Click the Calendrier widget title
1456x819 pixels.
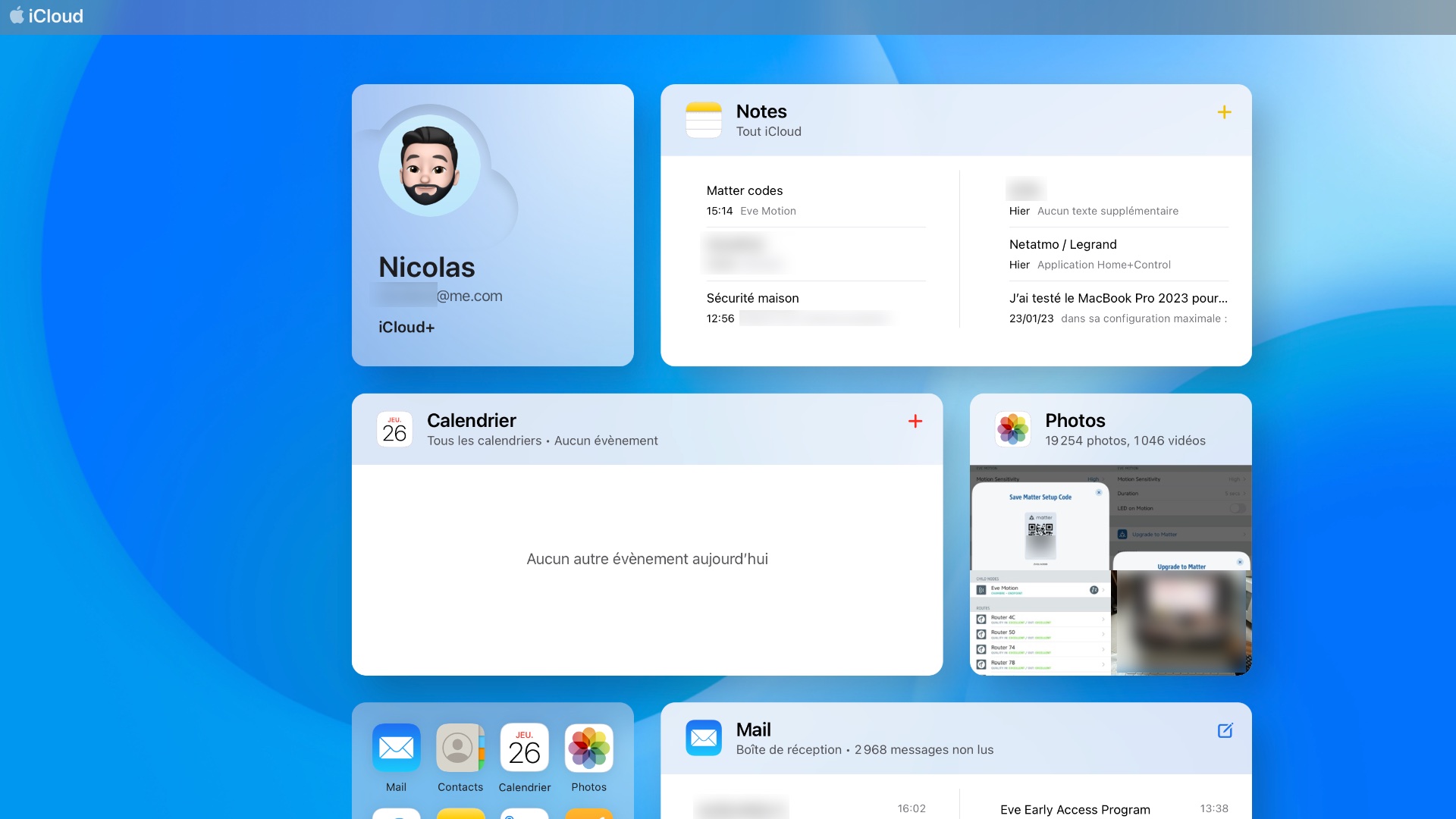tap(471, 420)
